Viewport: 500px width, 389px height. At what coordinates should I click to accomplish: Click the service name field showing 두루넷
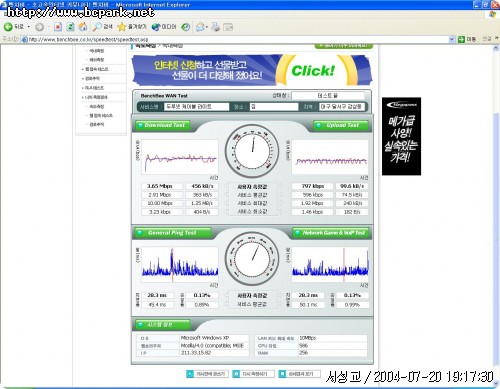[196, 107]
